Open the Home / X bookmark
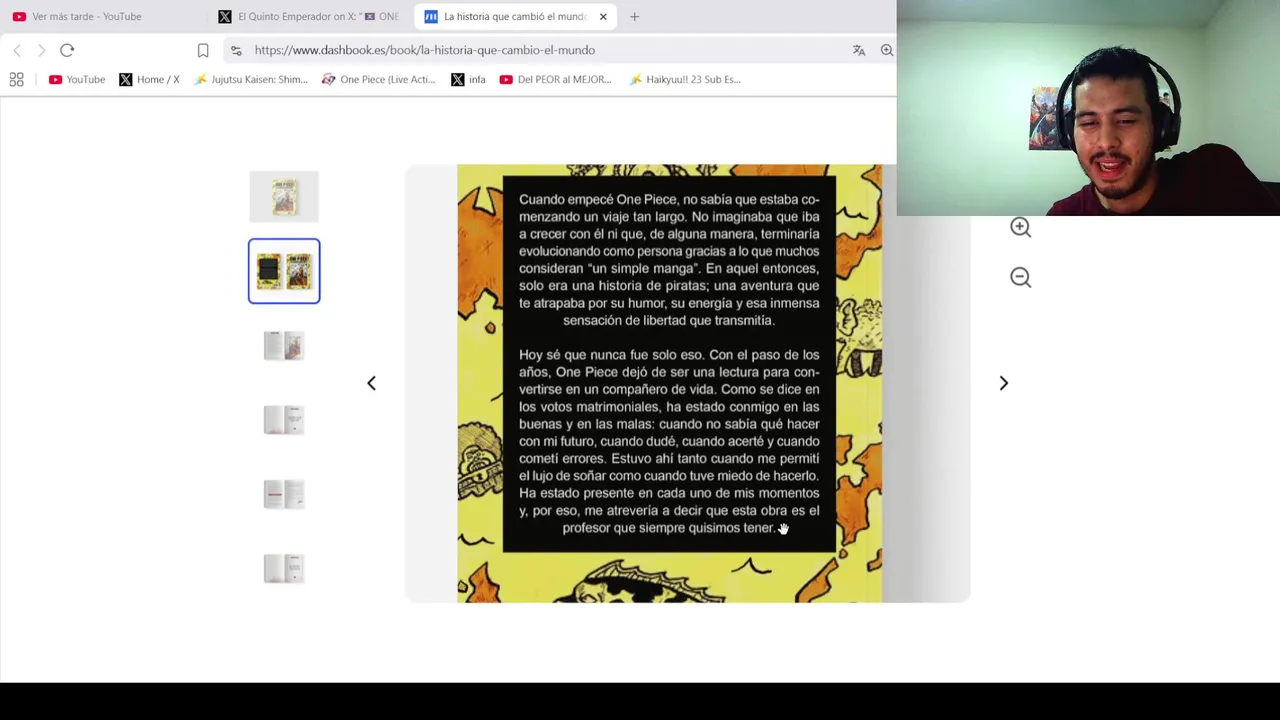 point(149,79)
